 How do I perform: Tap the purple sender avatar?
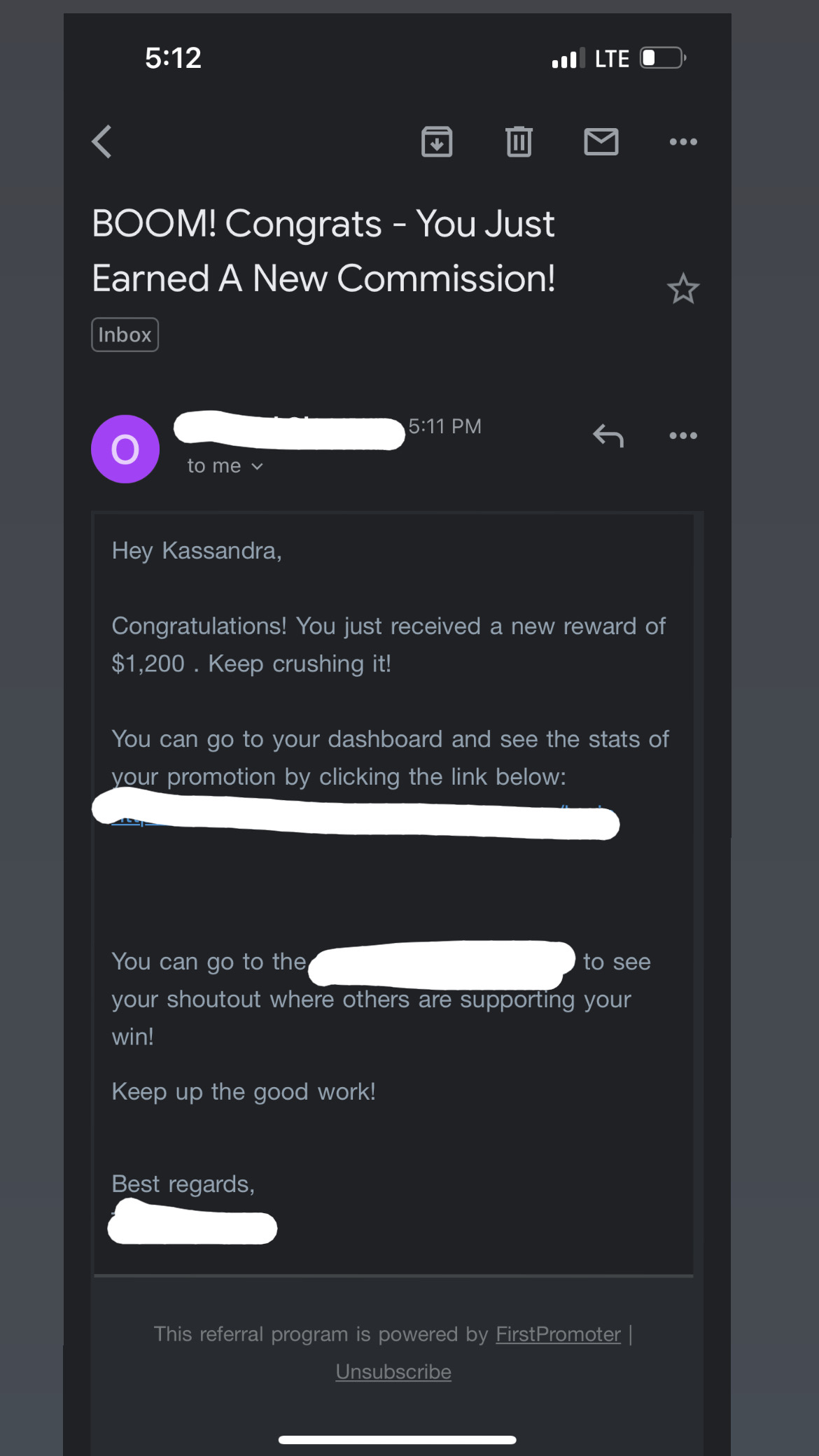[x=125, y=449]
